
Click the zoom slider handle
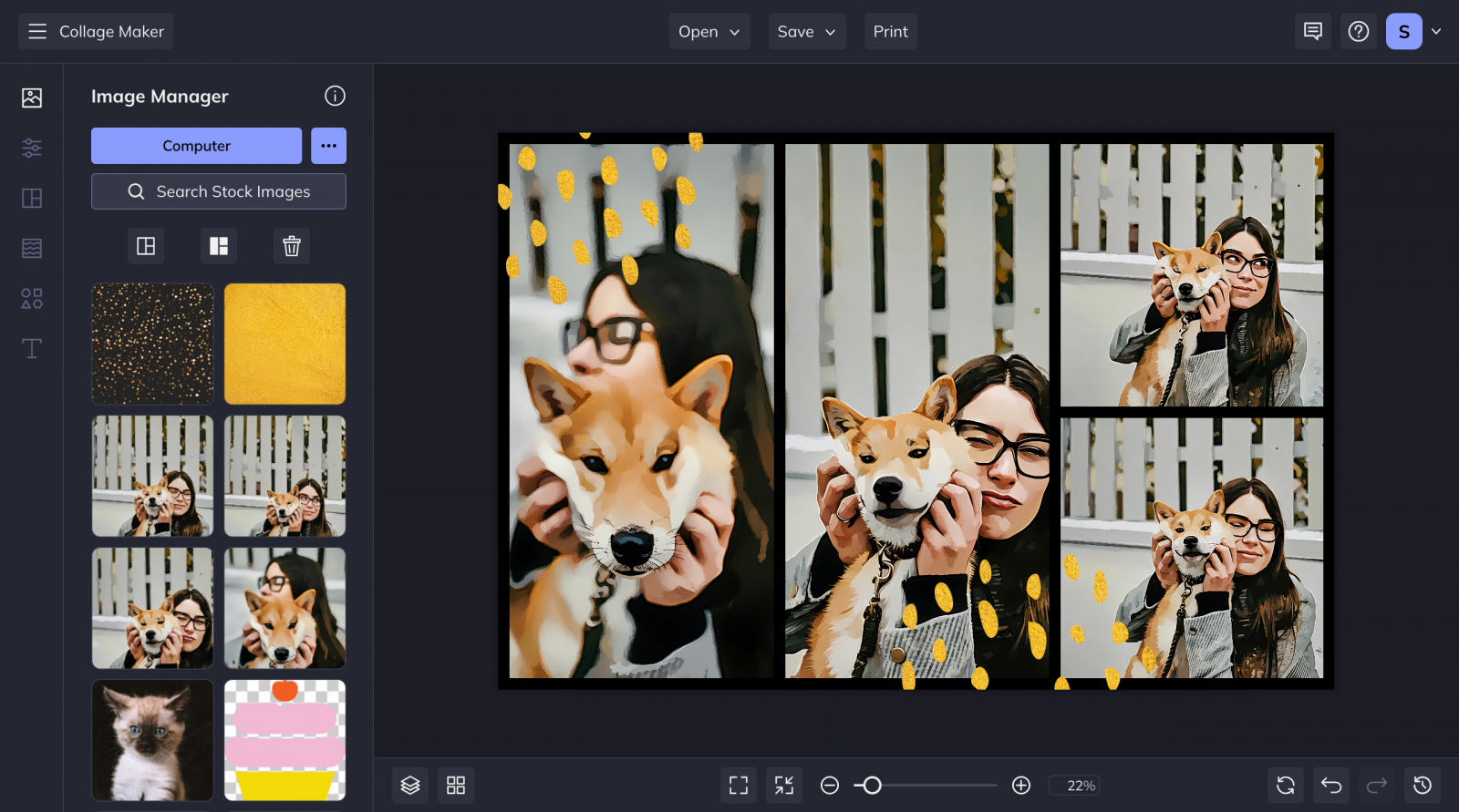click(872, 785)
